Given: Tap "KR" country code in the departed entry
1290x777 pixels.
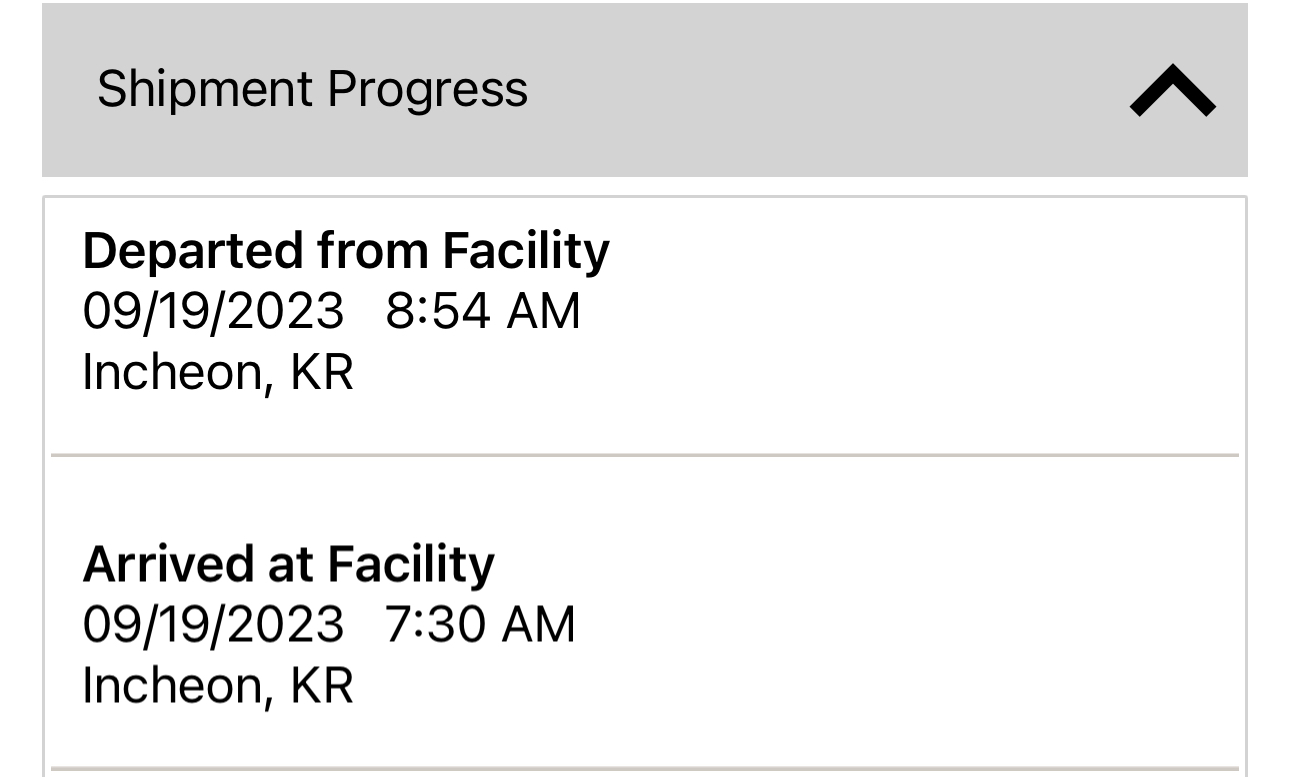Looking at the screenshot, I should pyautogui.click(x=322, y=372).
